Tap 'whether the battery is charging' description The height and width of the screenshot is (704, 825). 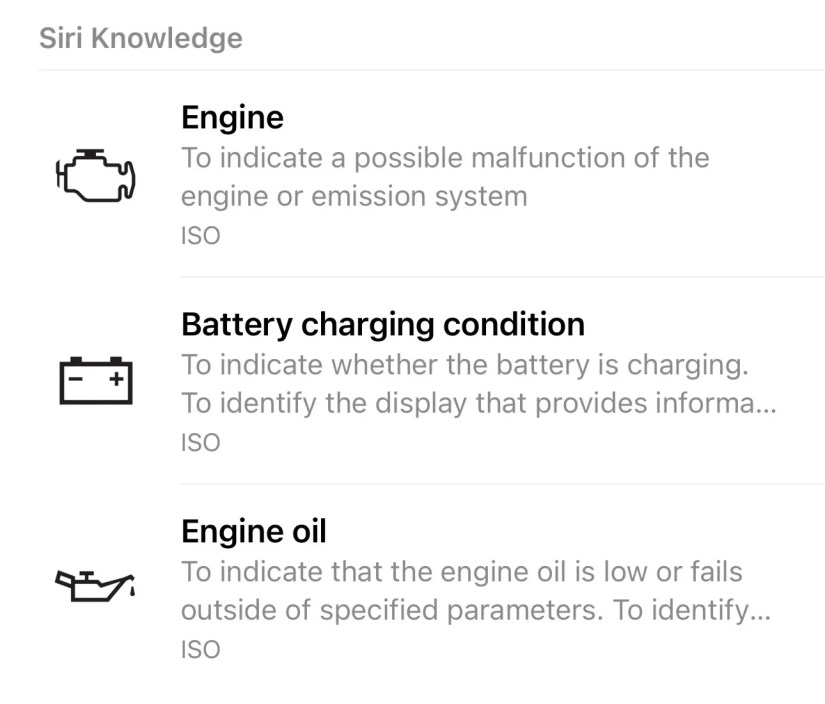click(464, 365)
